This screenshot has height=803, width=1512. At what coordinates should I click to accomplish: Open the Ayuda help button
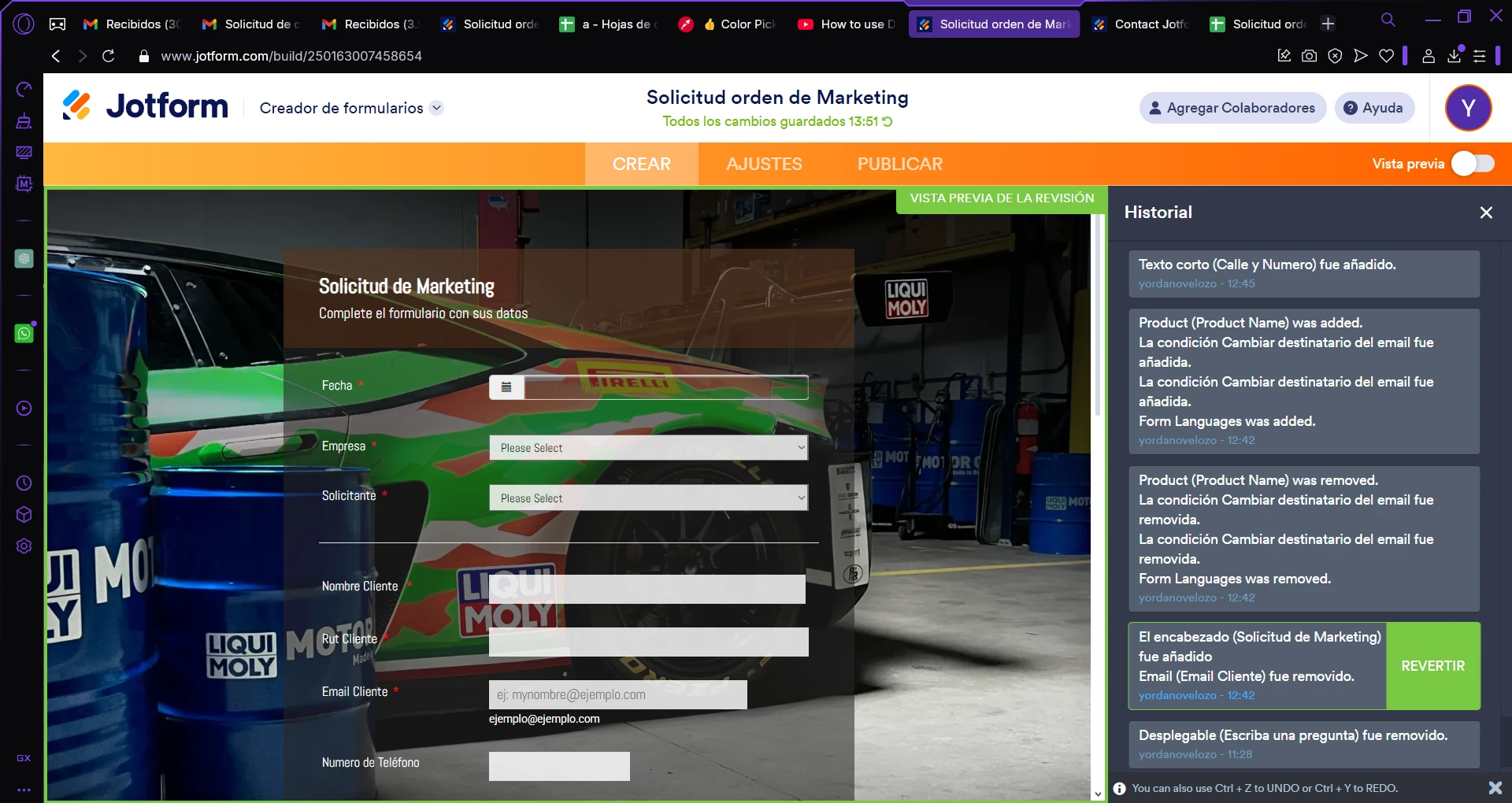click(1373, 108)
